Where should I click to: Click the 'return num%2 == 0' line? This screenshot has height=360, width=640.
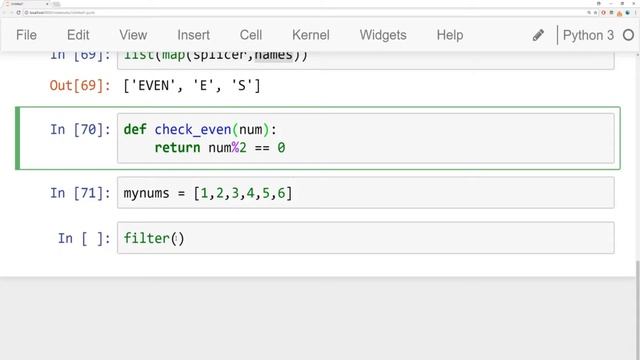(220, 147)
